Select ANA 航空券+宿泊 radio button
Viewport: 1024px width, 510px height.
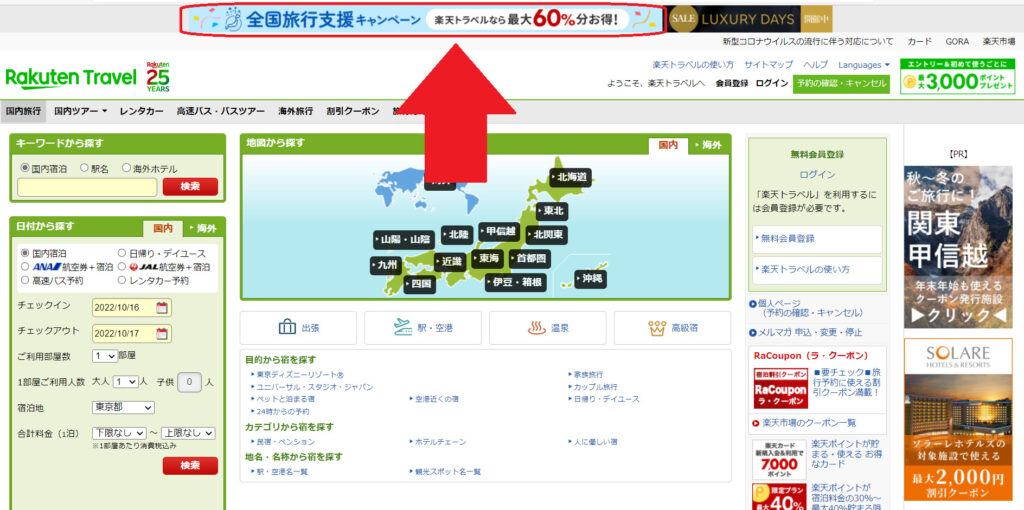click(x=25, y=266)
